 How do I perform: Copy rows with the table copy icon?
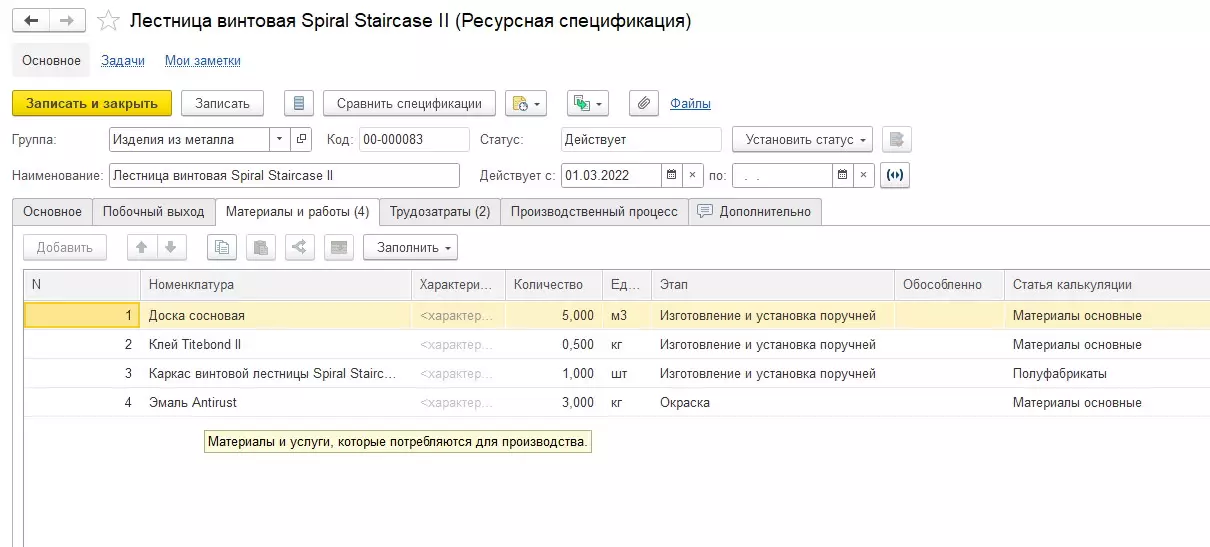[x=223, y=247]
